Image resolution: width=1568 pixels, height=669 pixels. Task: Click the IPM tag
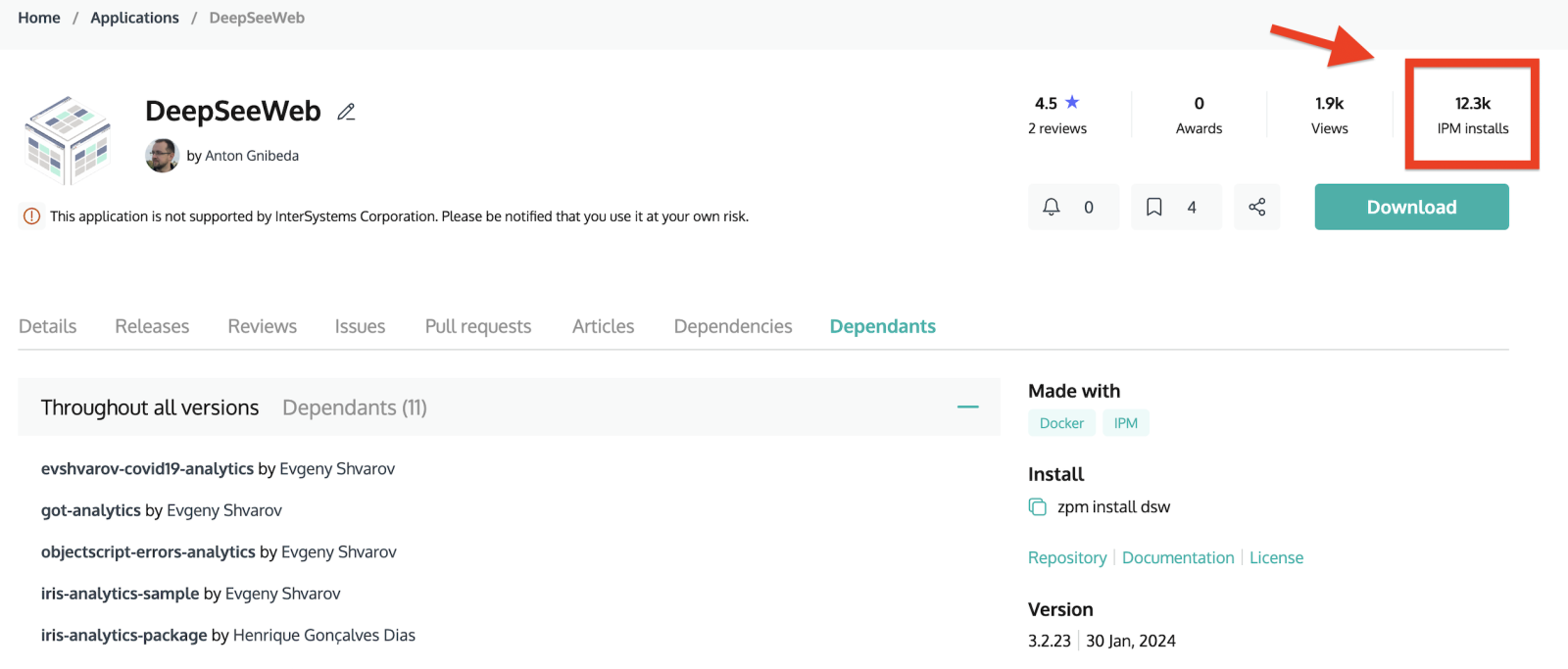coord(1126,423)
